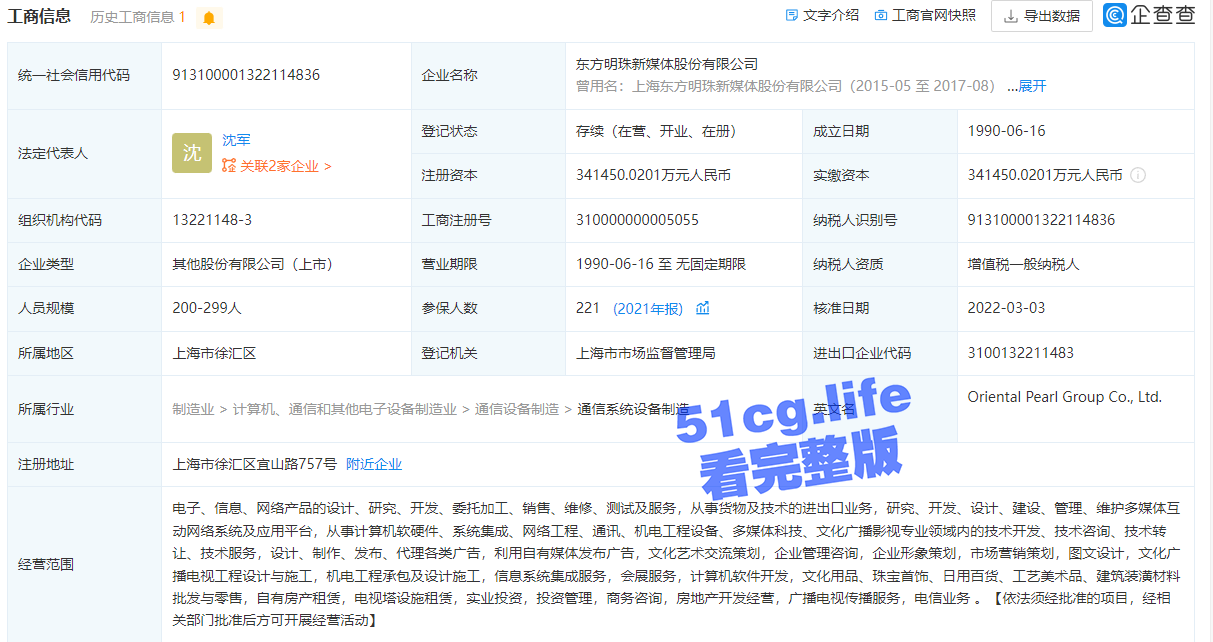Click business term 1990-06-16 至 无固定期限
The image size is (1213, 642).
(661, 265)
